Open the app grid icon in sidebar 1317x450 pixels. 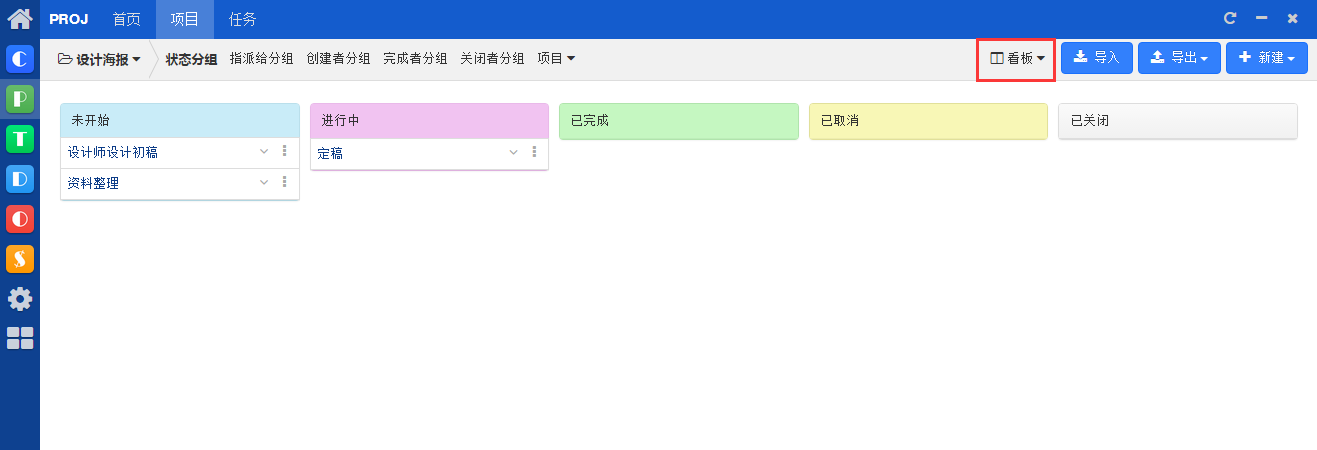[x=20, y=338]
